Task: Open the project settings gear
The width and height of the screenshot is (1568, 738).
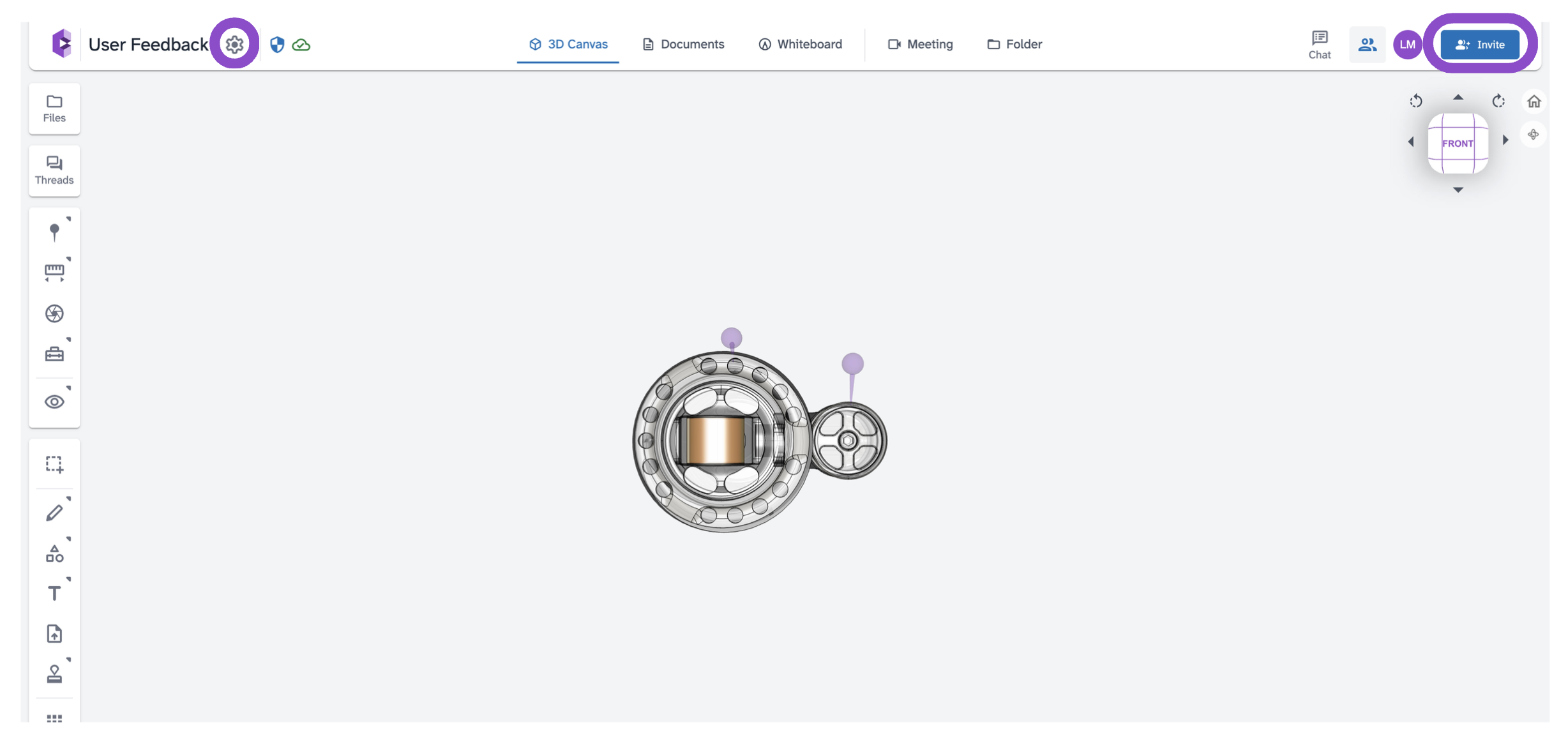Action: 234,44
